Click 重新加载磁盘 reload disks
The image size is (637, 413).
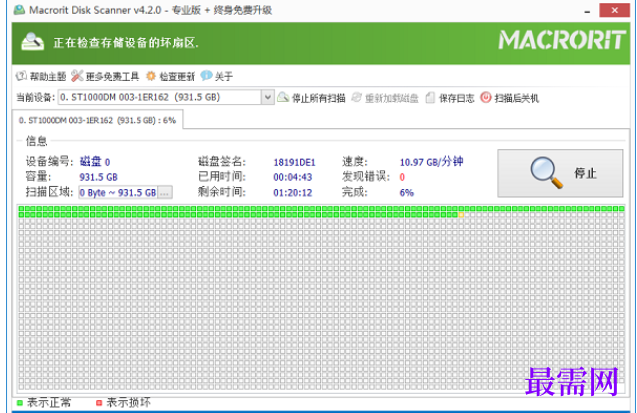385,98
